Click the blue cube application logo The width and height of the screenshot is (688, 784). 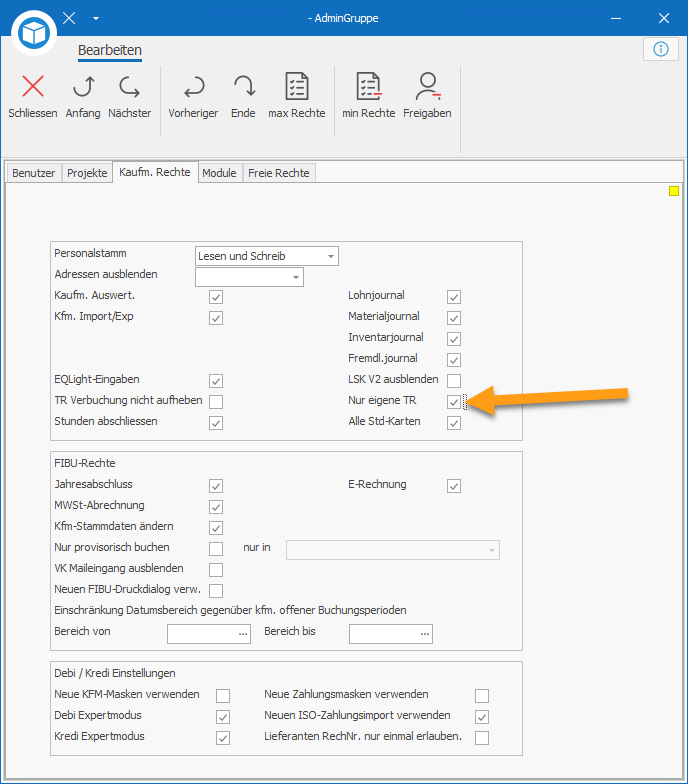pos(34,34)
